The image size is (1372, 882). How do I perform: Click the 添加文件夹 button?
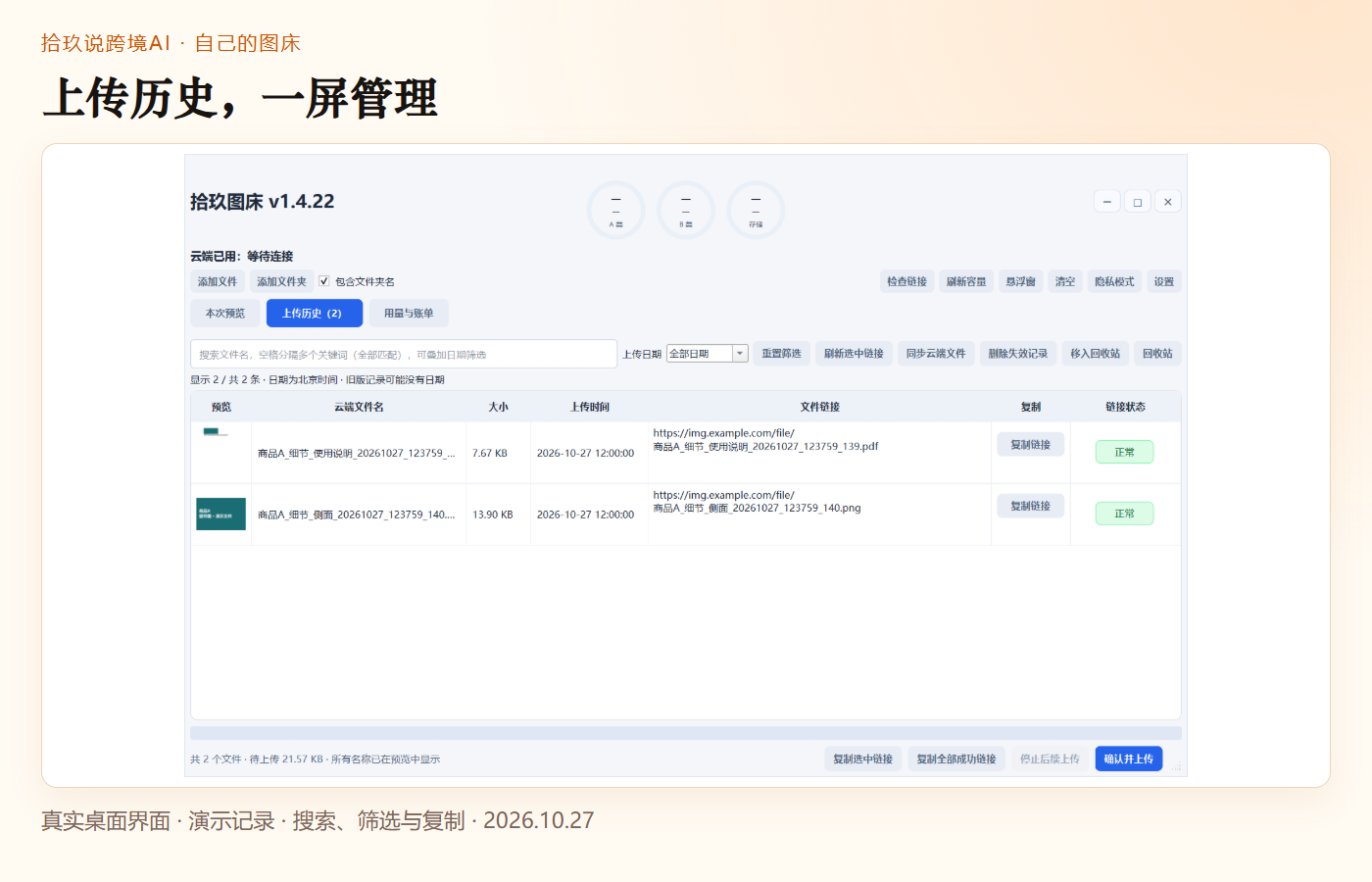(282, 282)
